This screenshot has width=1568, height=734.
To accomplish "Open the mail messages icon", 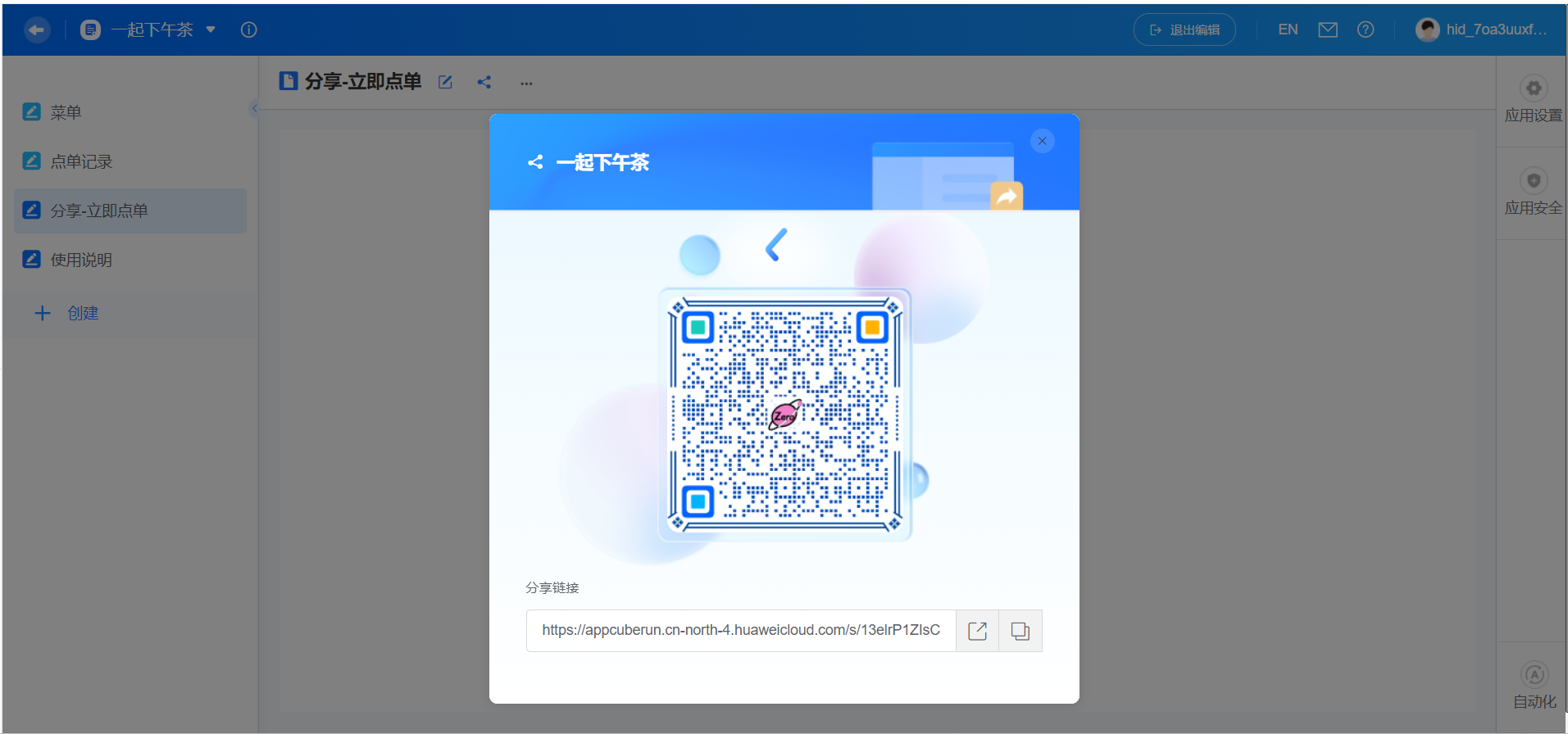I will click(1328, 29).
